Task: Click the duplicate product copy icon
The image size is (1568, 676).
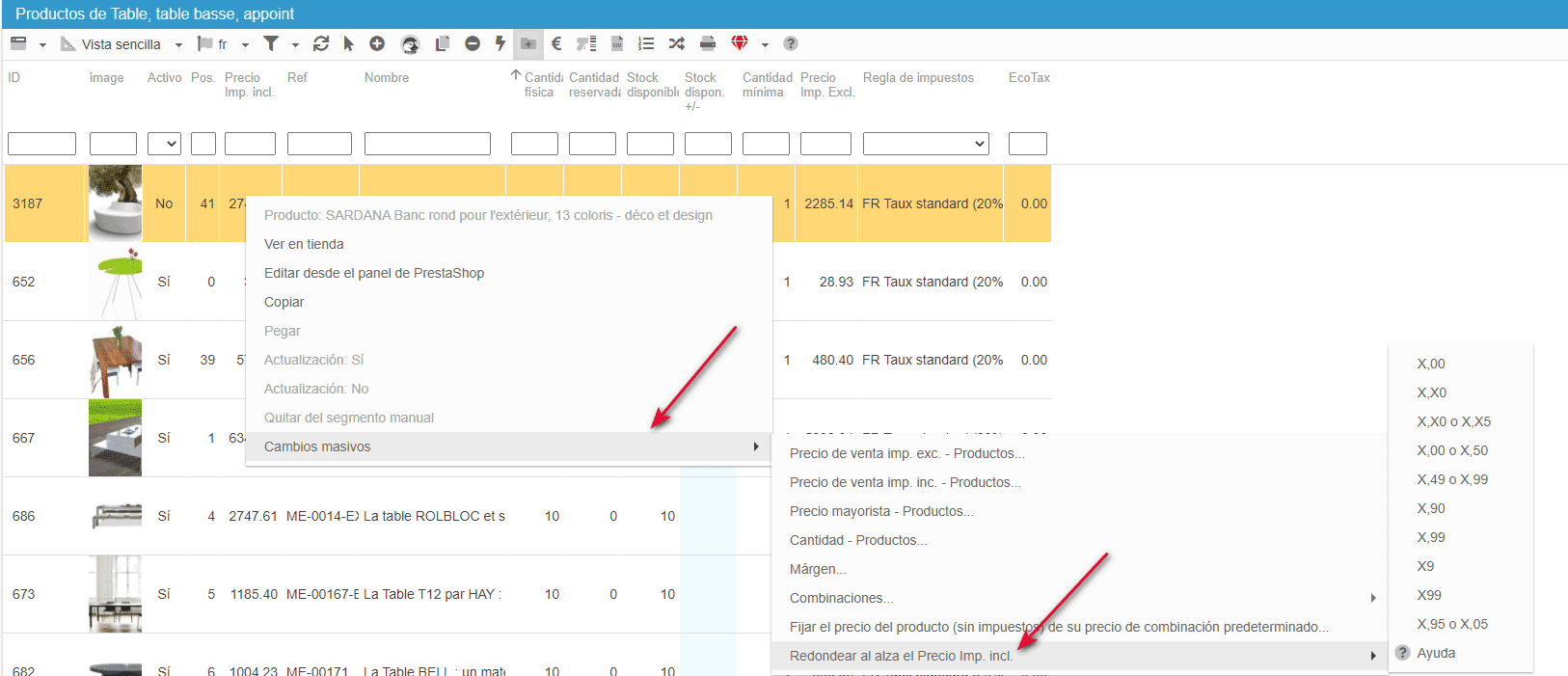Action: click(x=443, y=43)
